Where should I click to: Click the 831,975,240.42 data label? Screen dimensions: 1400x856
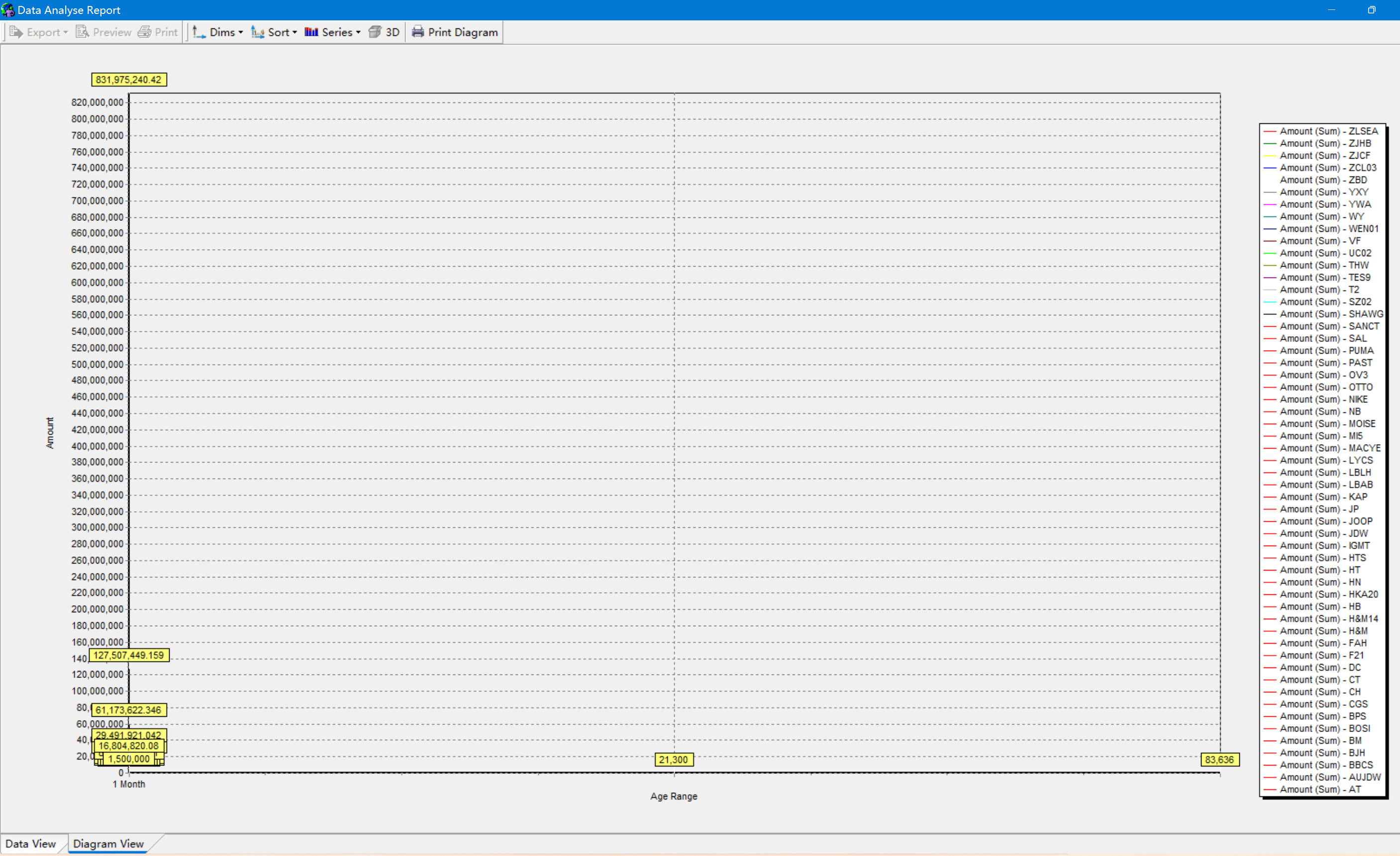click(x=129, y=80)
